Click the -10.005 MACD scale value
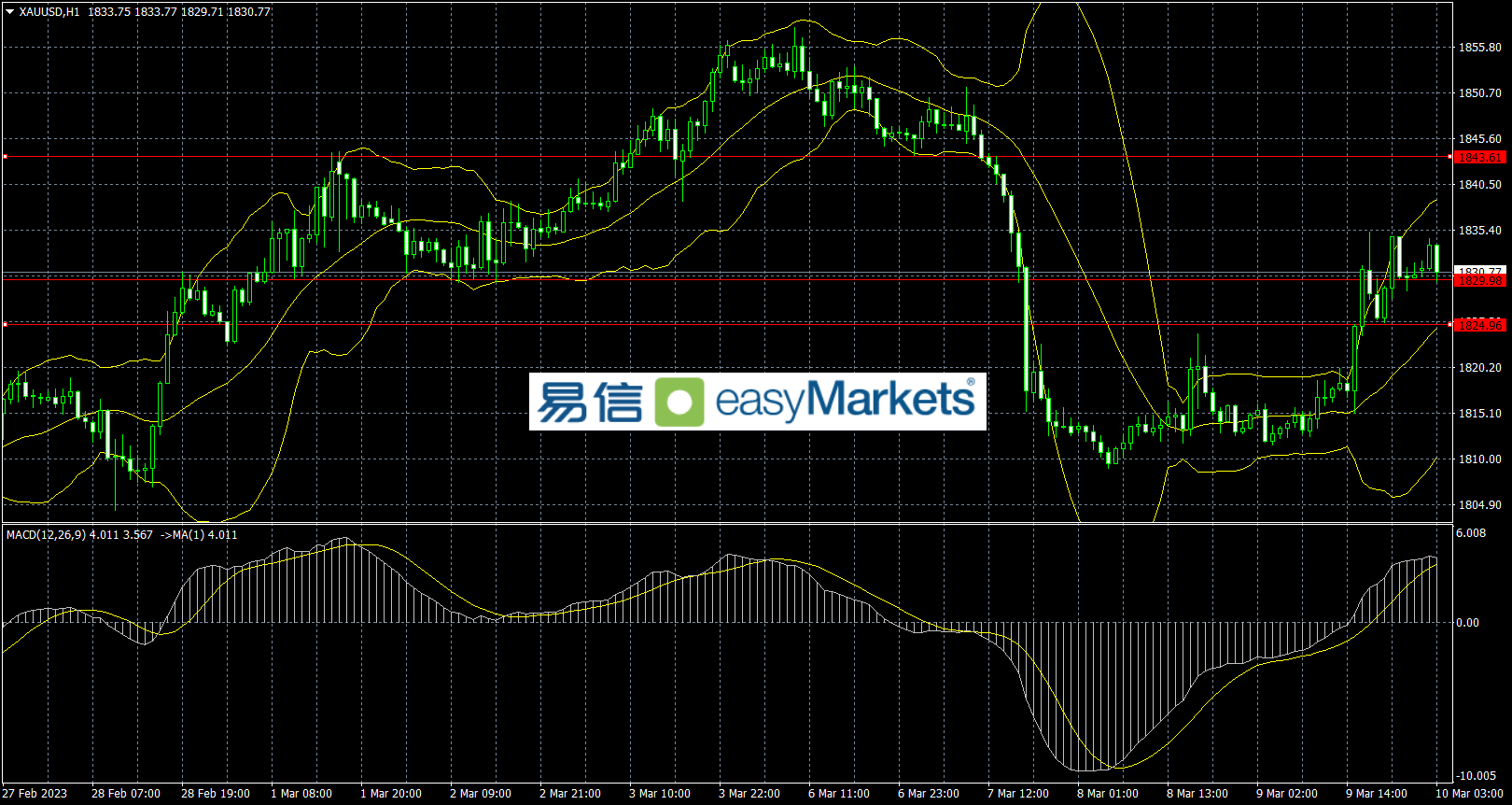The image size is (1512, 805). (x=1476, y=775)
